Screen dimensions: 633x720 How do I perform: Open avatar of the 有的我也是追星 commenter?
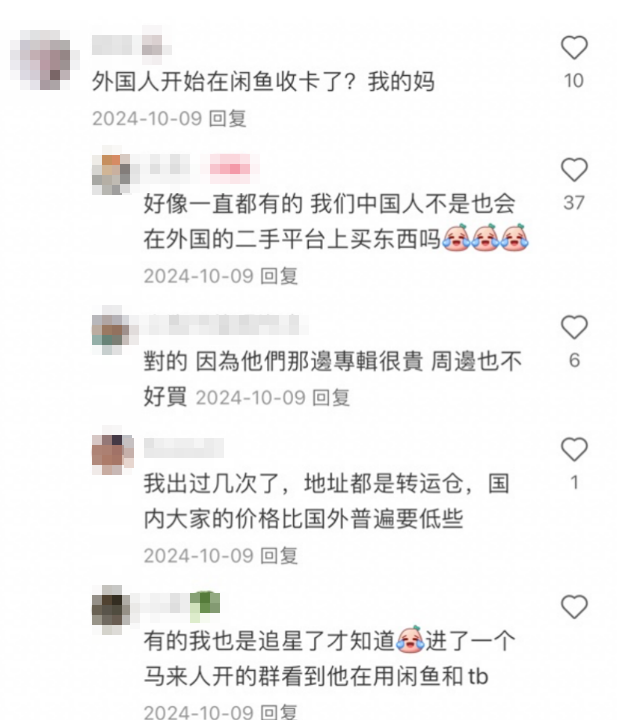111,611
